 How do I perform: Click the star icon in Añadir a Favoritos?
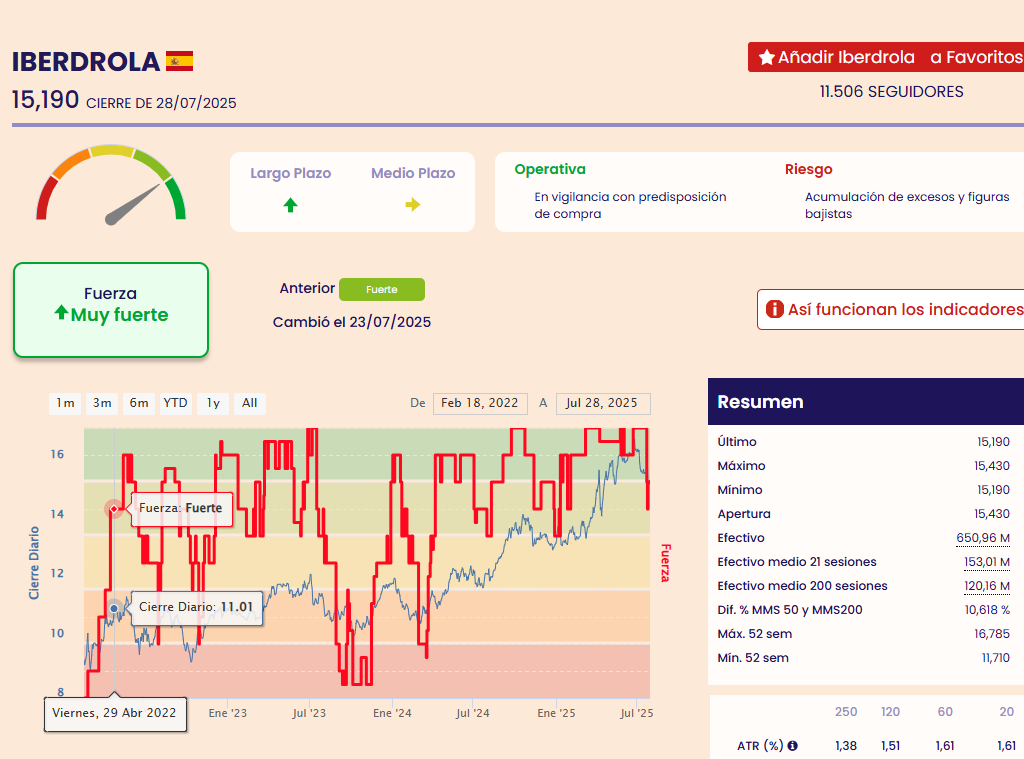(x=767, y=57)
